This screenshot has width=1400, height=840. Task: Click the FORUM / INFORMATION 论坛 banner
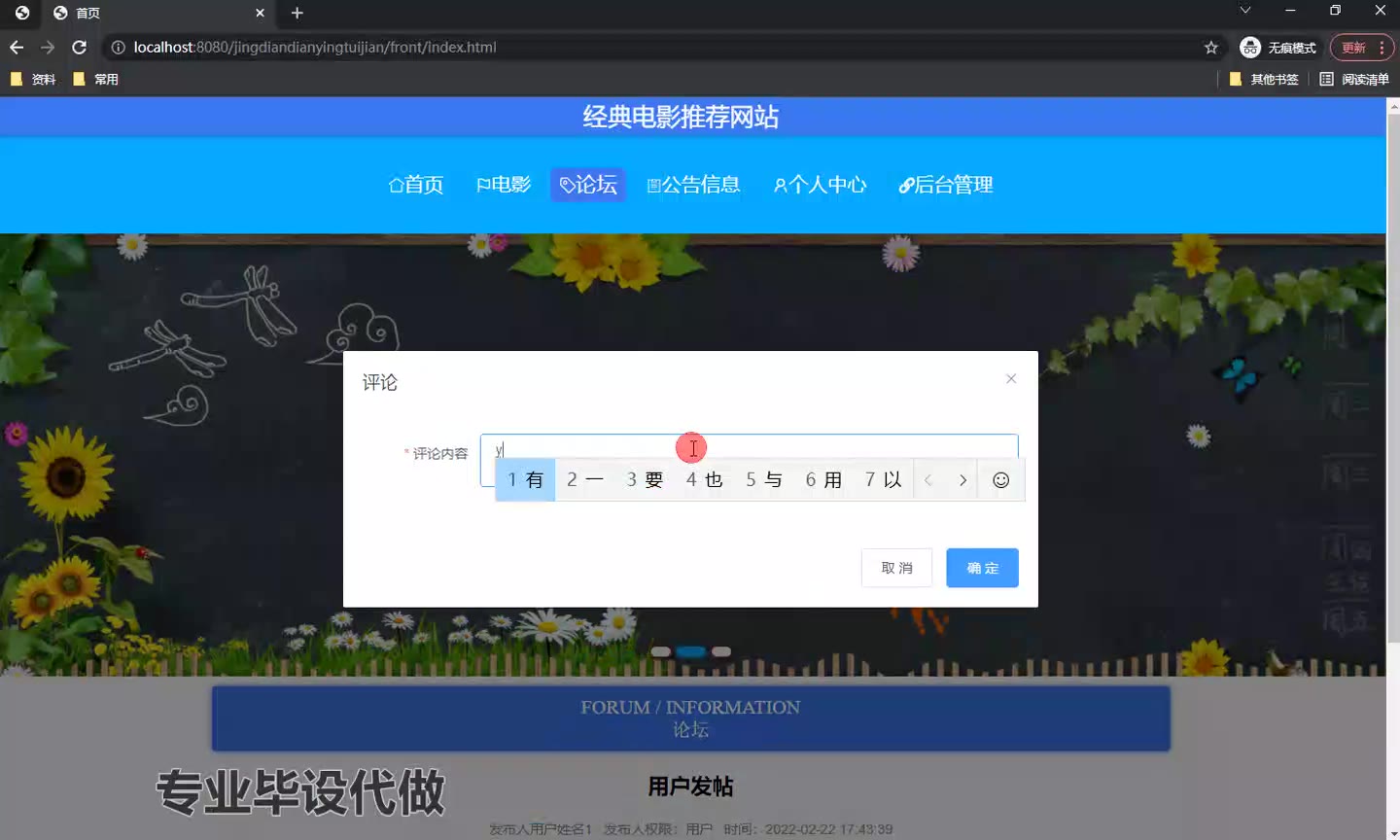[691, 718]
